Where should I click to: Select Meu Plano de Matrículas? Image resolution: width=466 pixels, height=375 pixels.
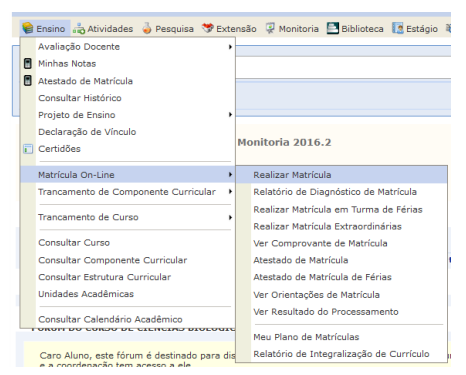click(341, 337)
